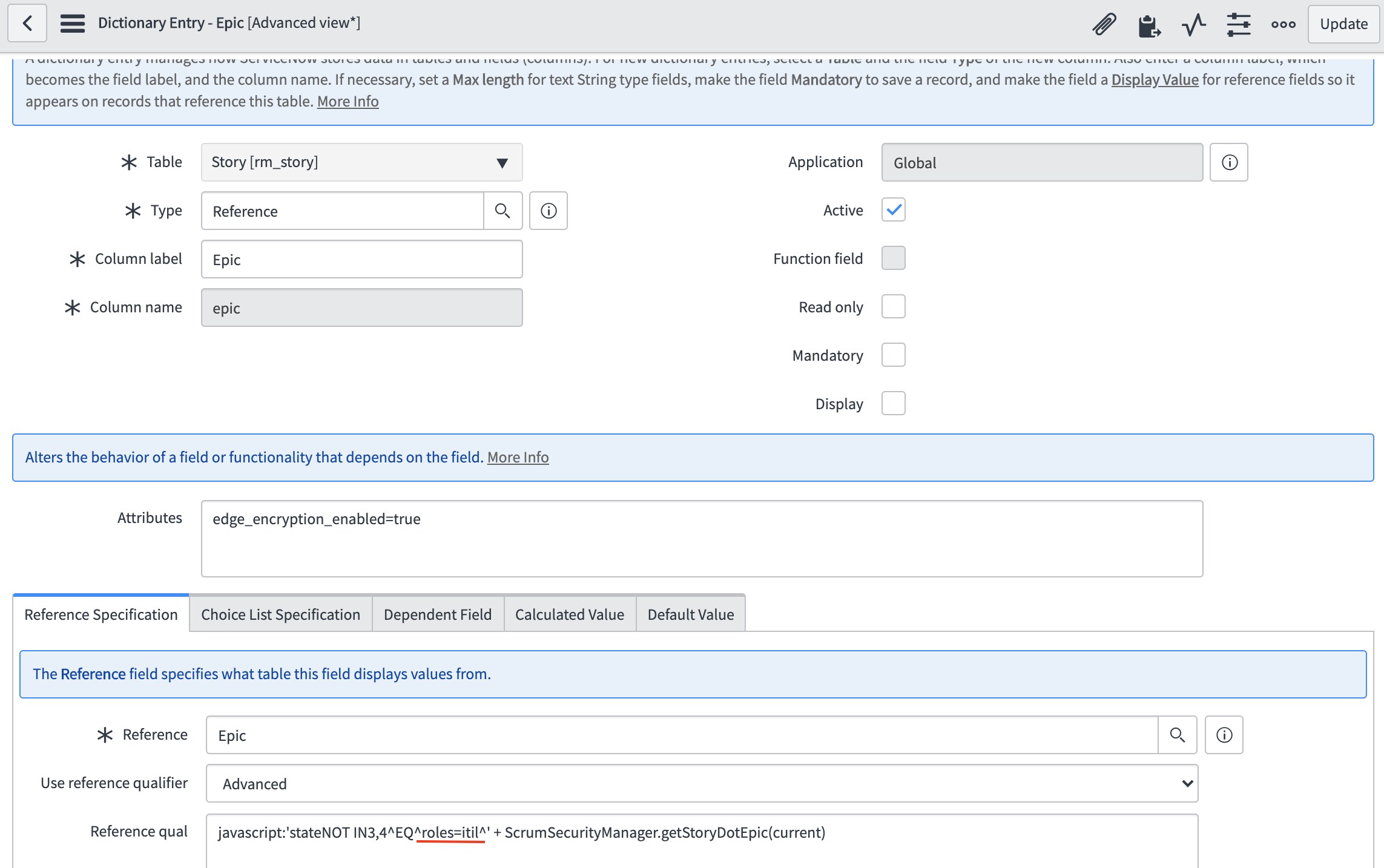The height and width of the screenshot is (868, 1384).
Task: Switch to the Choice List Specification tab
Action: (x=280, y=614)
